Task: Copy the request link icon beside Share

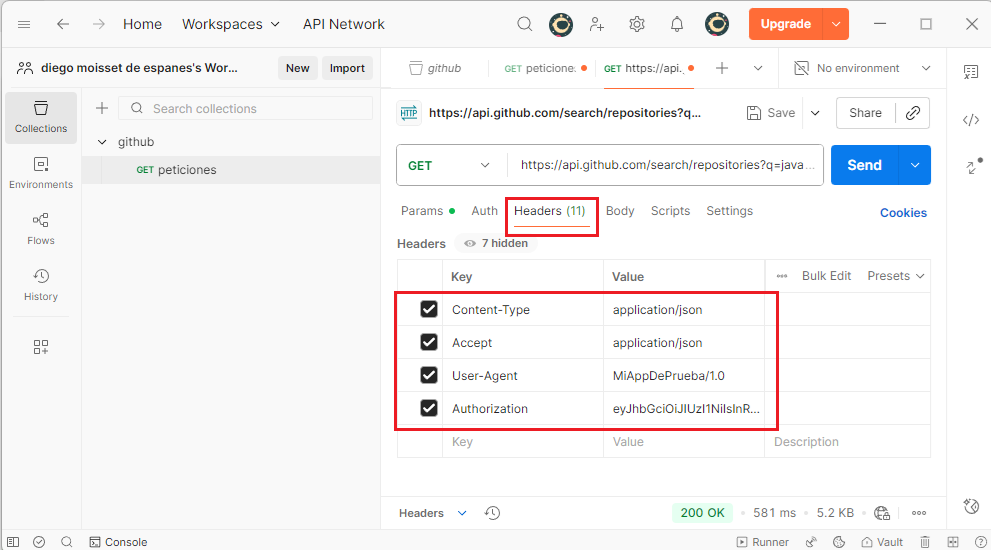Action: 912,113
